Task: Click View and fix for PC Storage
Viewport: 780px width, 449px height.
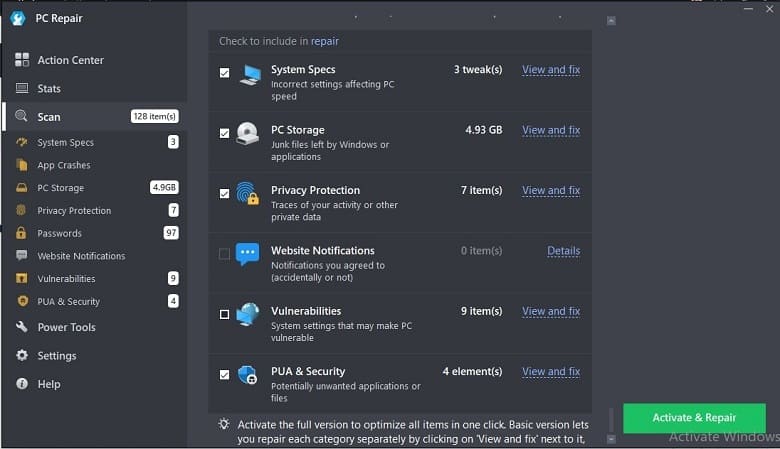Action: (551, 130)
